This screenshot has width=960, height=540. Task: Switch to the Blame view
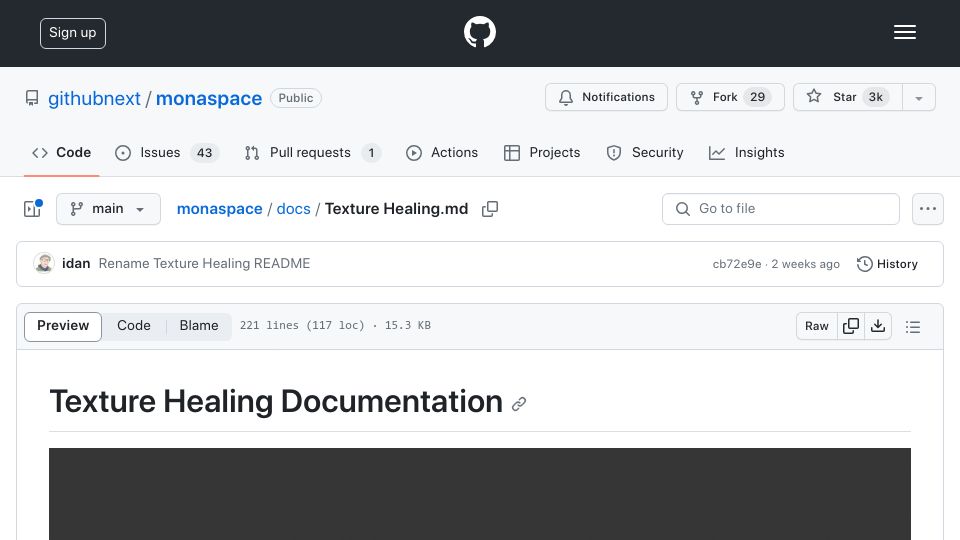(x=199, y=326)
